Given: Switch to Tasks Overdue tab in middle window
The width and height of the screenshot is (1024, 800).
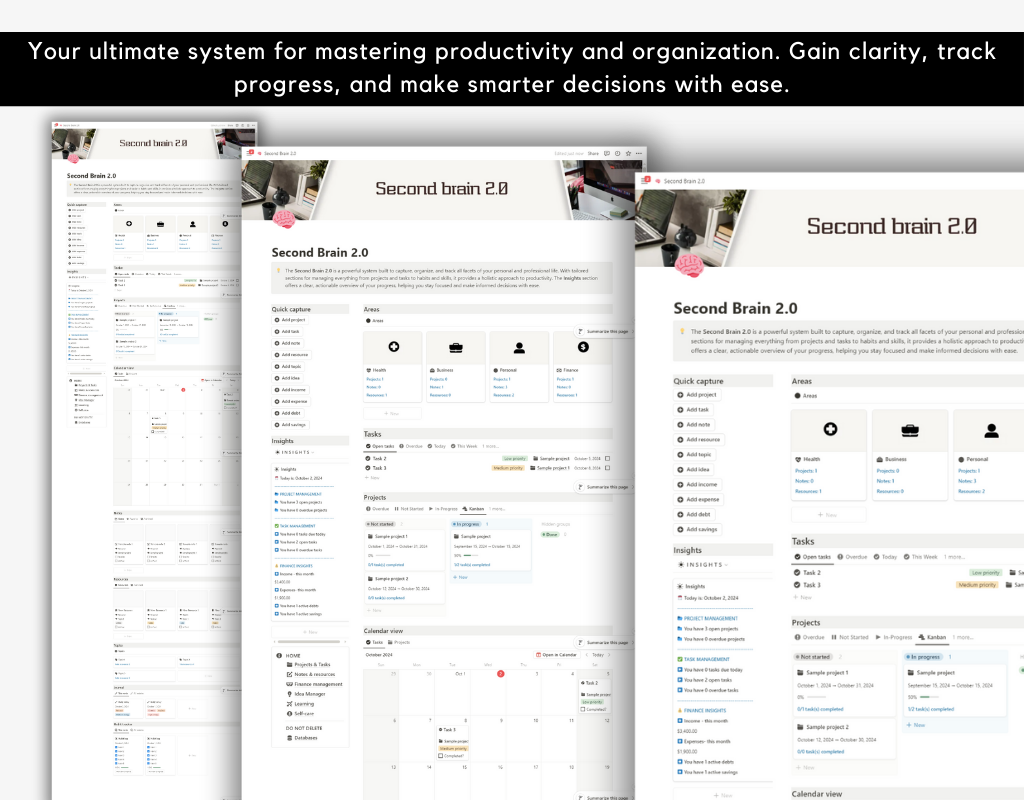Looking at the screenshot, I should (x=411, y=446).
